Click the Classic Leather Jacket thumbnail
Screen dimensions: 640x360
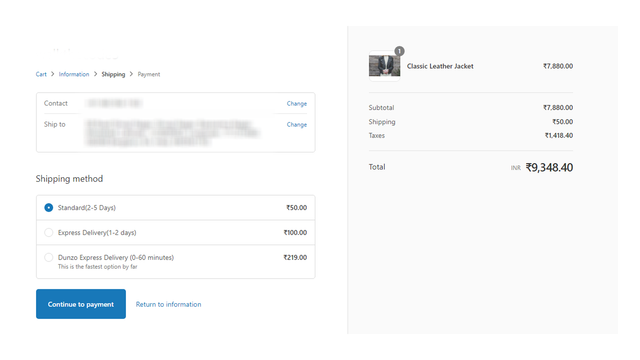click(x=384, y=66)
